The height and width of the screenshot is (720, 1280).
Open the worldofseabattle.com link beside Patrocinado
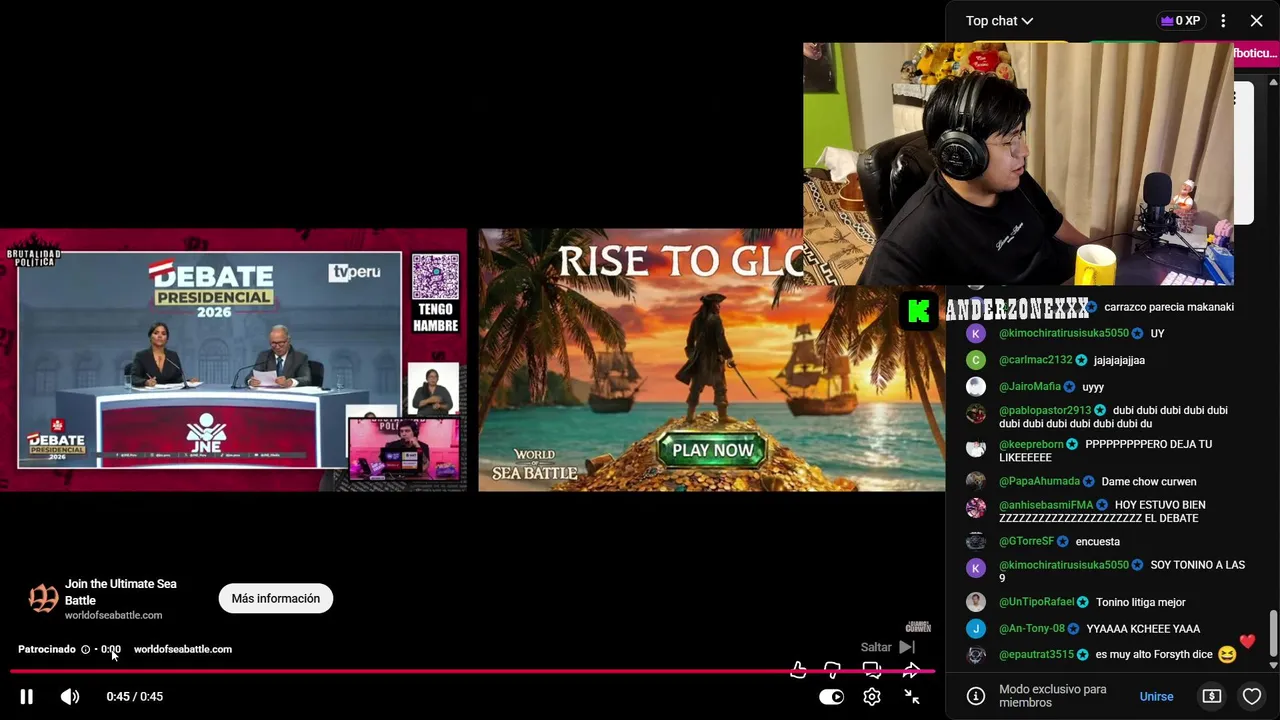[x=183, y=649]
